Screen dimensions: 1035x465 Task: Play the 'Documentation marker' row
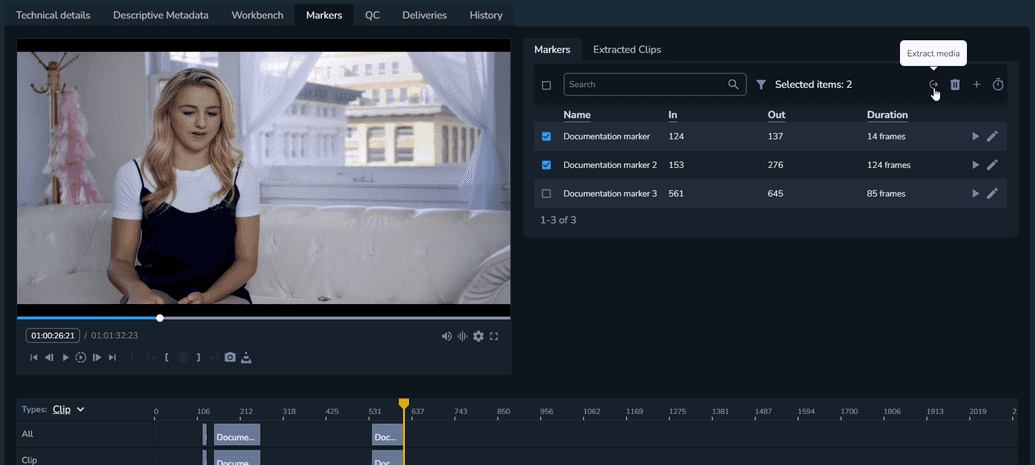976,137
